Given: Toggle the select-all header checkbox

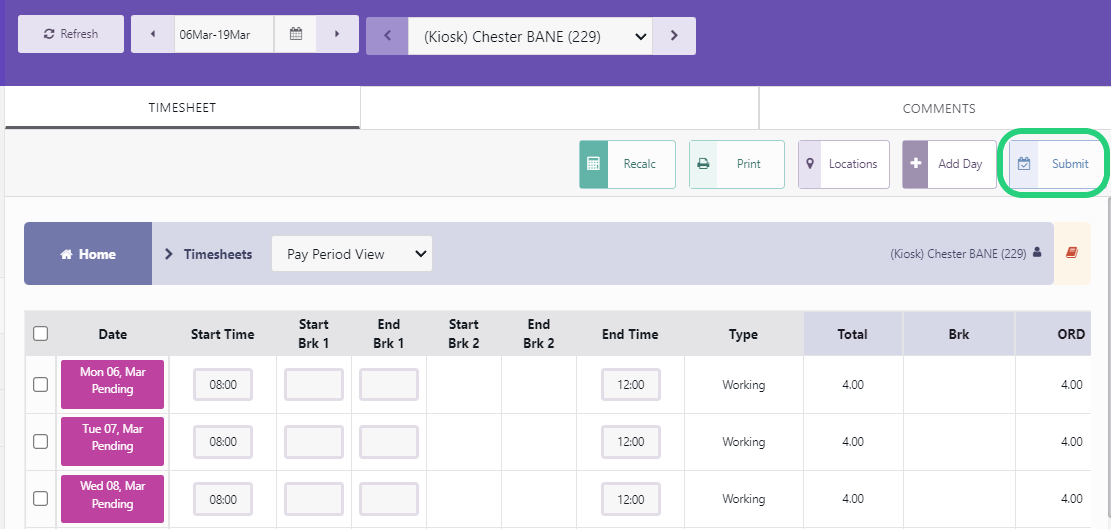Looking at the screenshot, I should click(x=40, y=334).
